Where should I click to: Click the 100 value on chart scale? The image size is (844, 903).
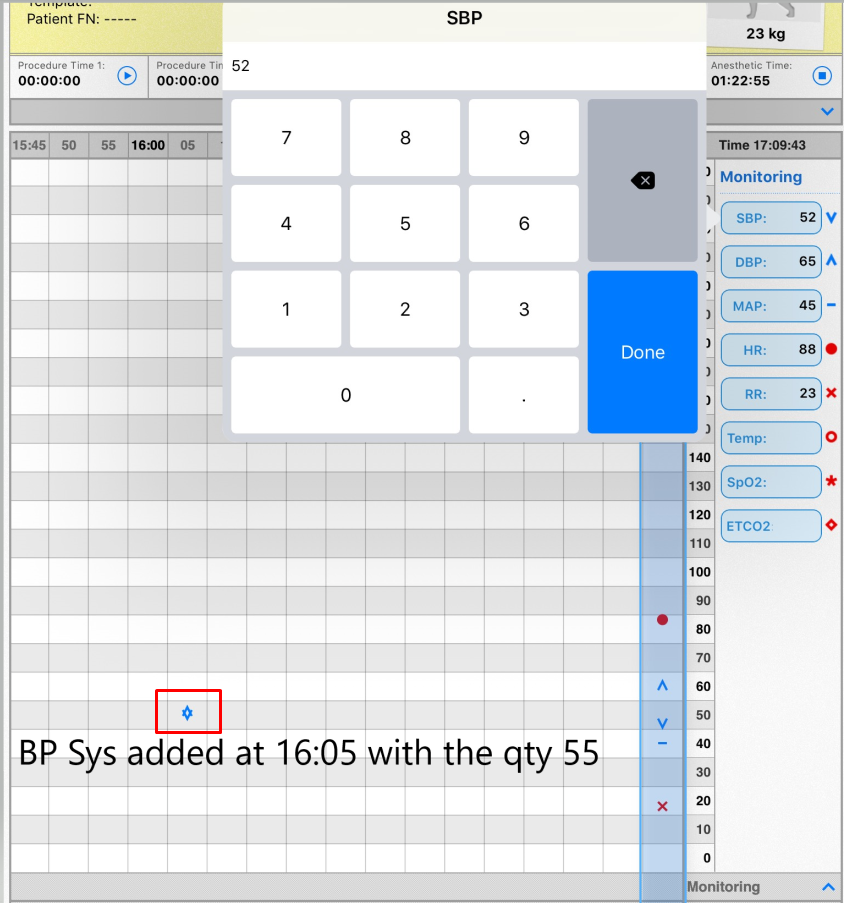[x=699, y=572]
